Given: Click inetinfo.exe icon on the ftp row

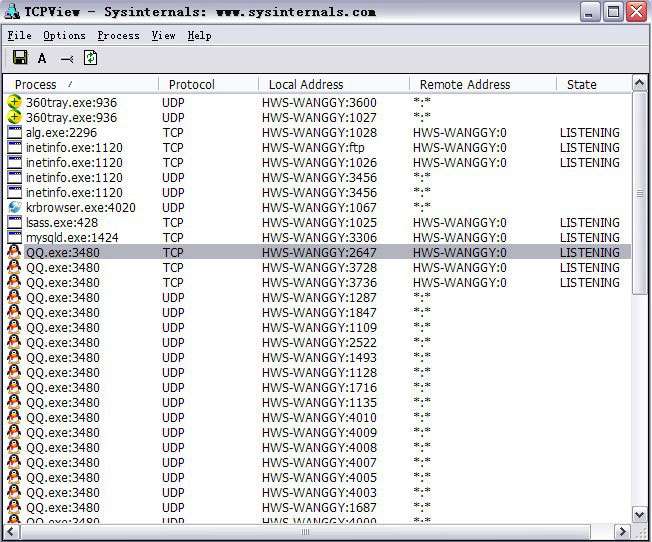Looking at the screenshot, I should (x=14, y=147).
